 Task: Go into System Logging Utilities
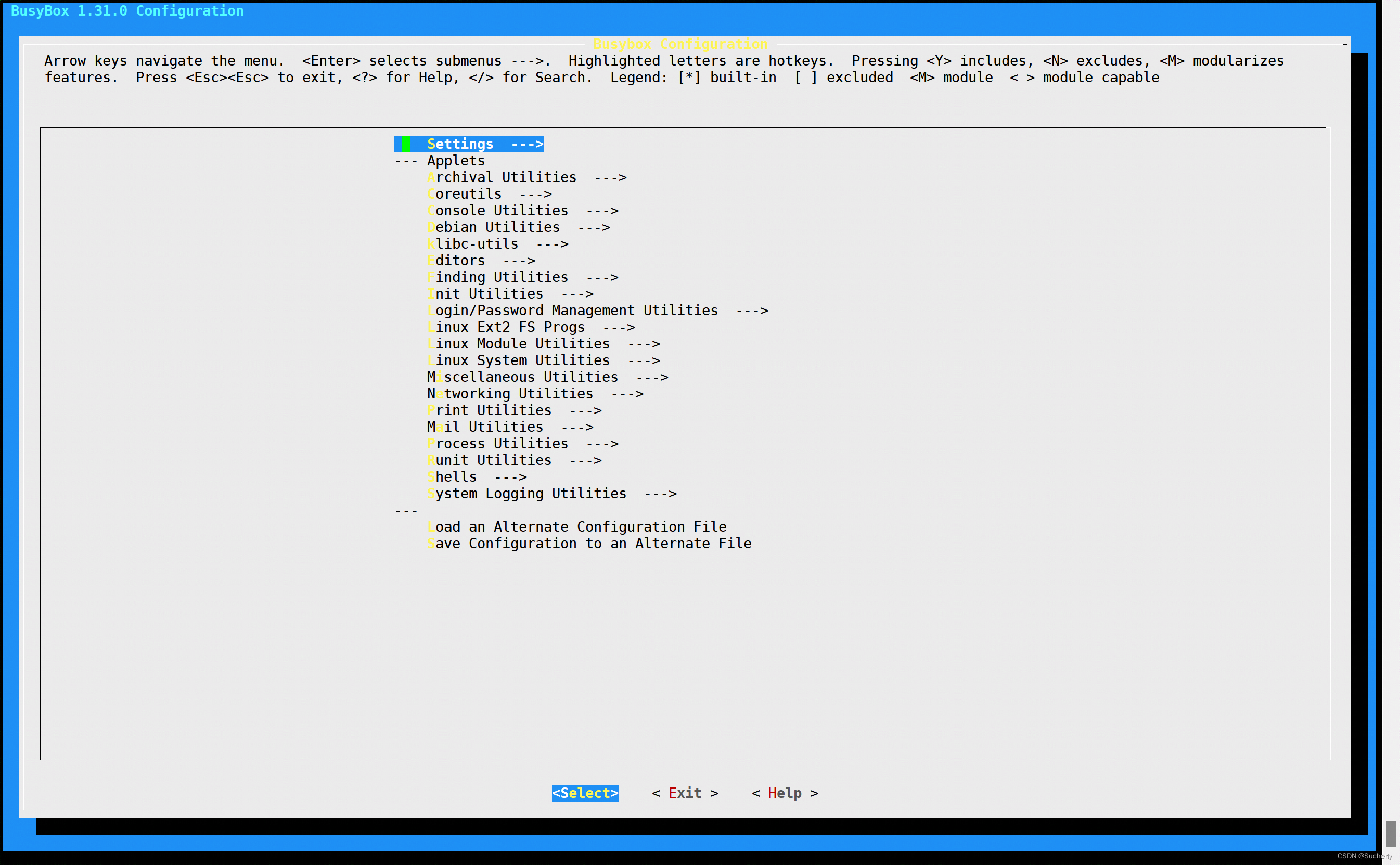(551, 493)
